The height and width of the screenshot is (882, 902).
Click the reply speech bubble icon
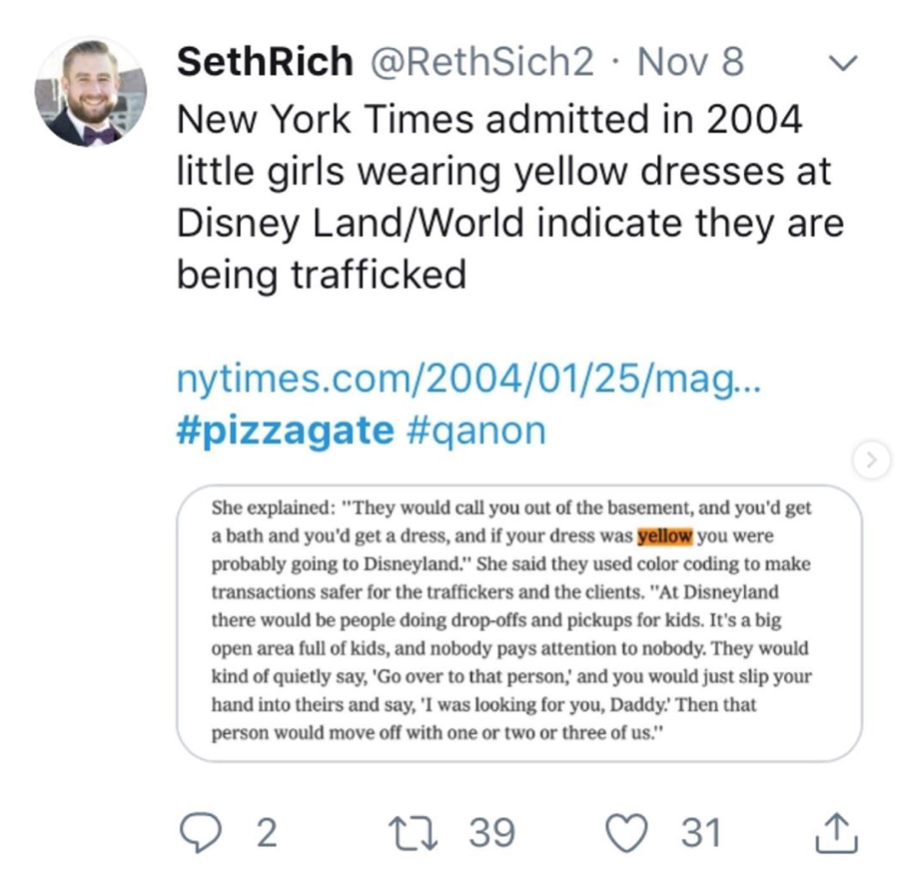[x=204, y=832]
